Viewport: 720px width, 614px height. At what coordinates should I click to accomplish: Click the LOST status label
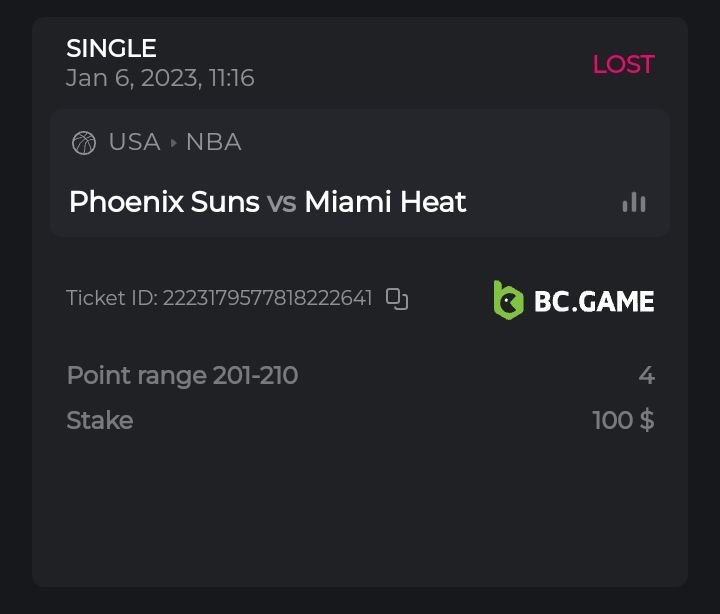click(623, 64)
